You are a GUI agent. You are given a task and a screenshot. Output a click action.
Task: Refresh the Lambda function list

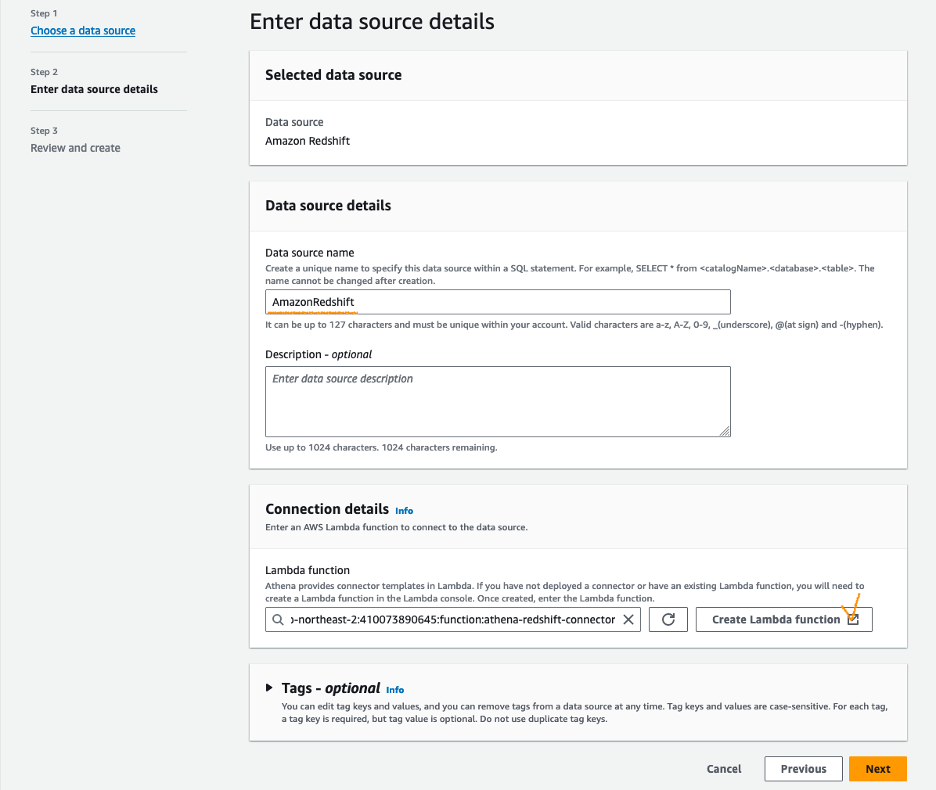coord(668,620)
